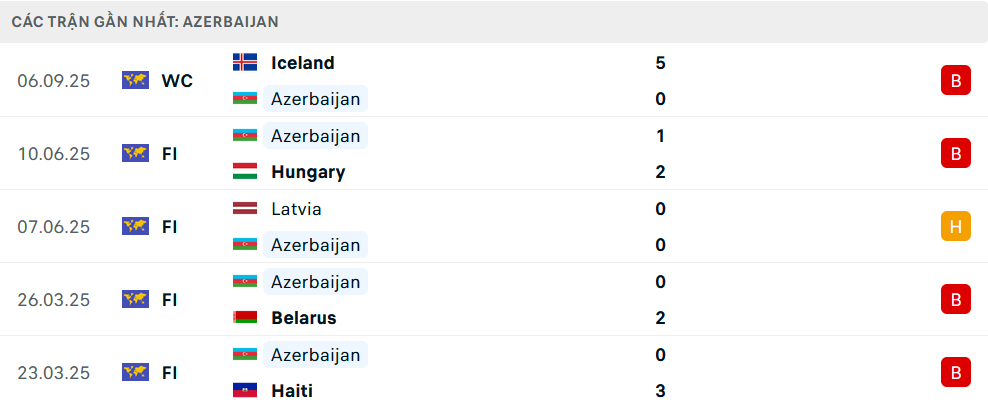Image resolution: width=988 pixels, height=405 pixels.
Task: Open the Latvia team link
Action: (x=296, y=209)
